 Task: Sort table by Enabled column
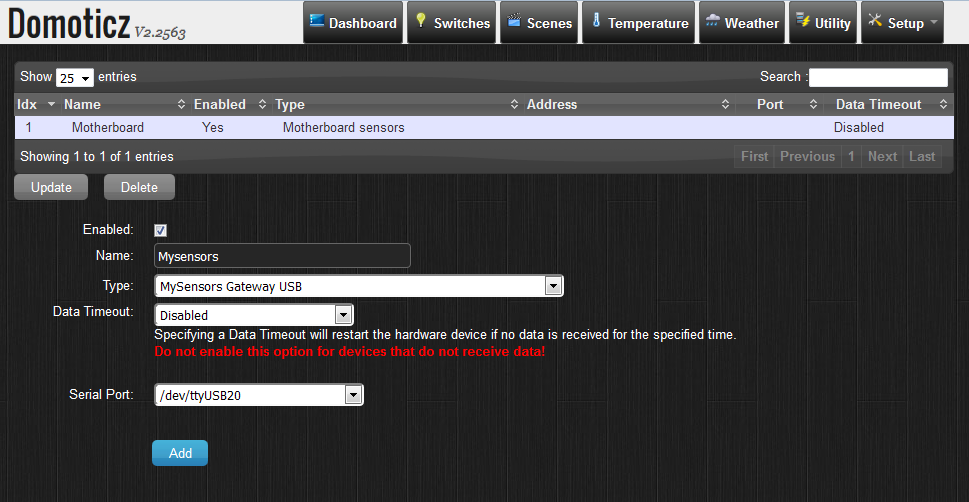coord(230,104)
